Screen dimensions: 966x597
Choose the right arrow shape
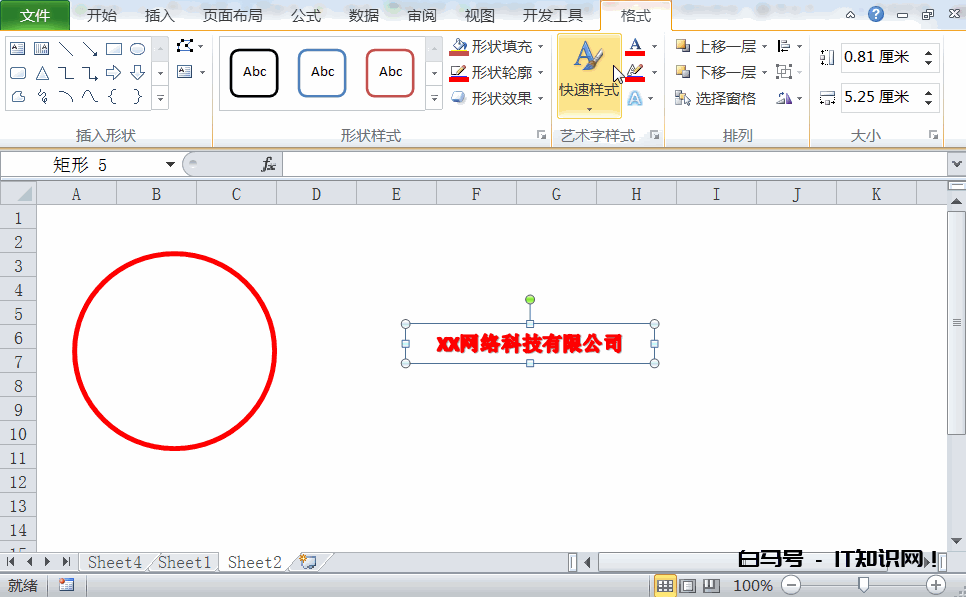(x=114, y=73)
